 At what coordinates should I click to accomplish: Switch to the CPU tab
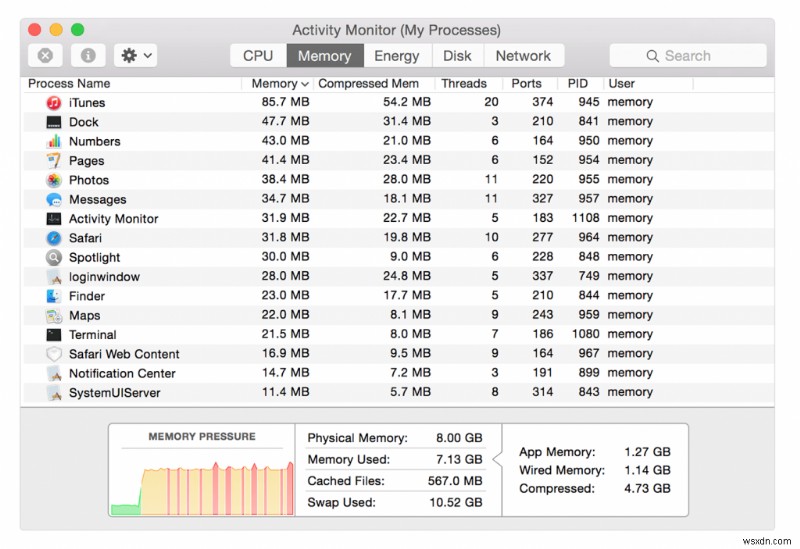coord(258,56)
